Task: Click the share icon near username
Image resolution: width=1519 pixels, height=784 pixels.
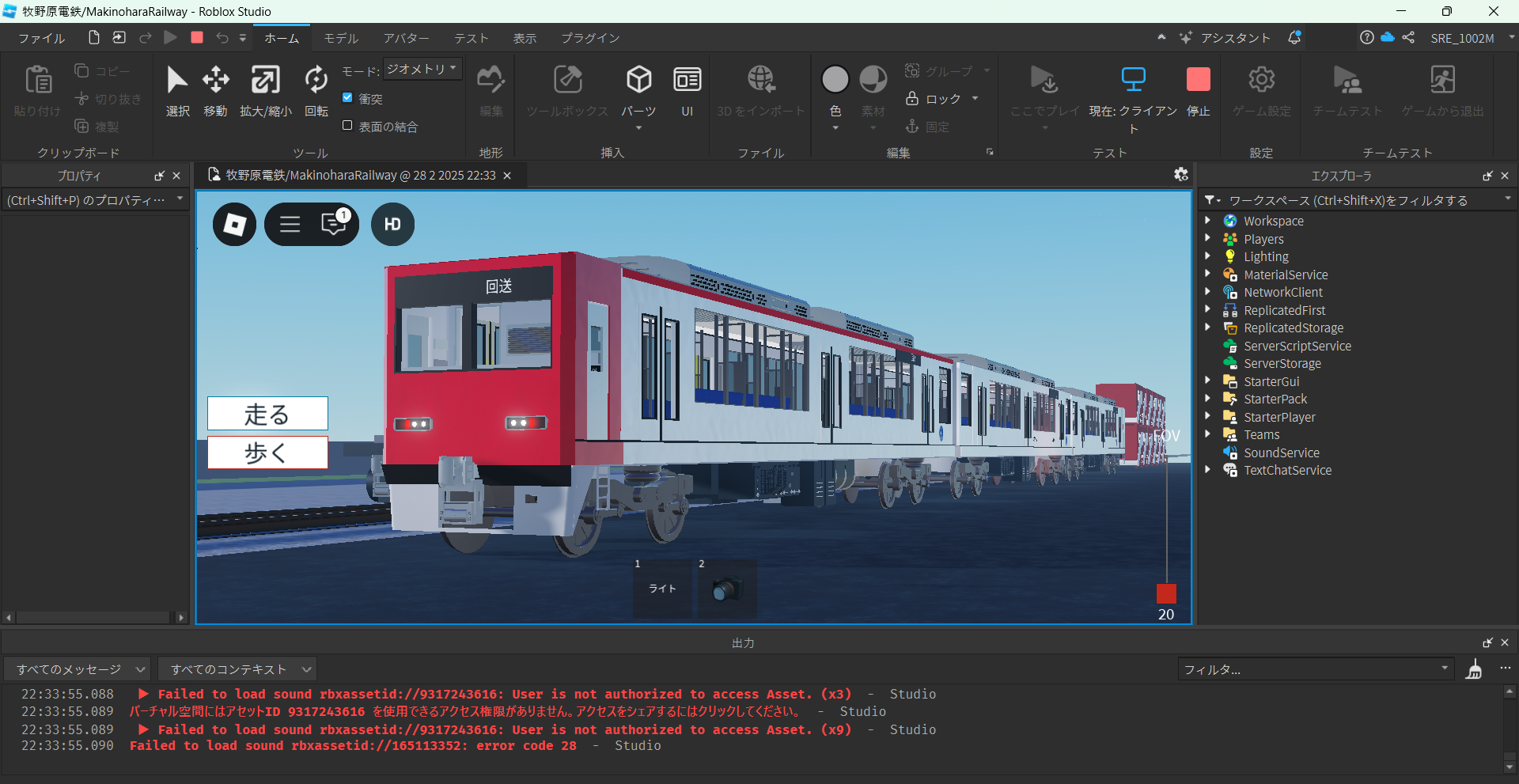Action: tap(1408, 37)
